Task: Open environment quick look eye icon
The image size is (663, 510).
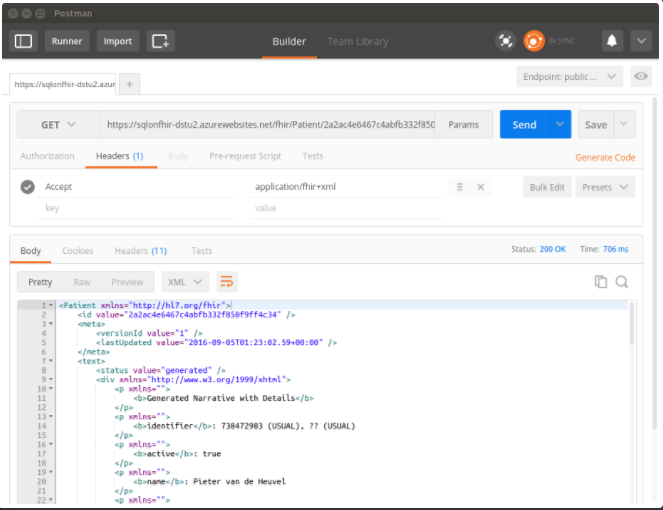Action: pyautogui.click(x=641, y=76)
